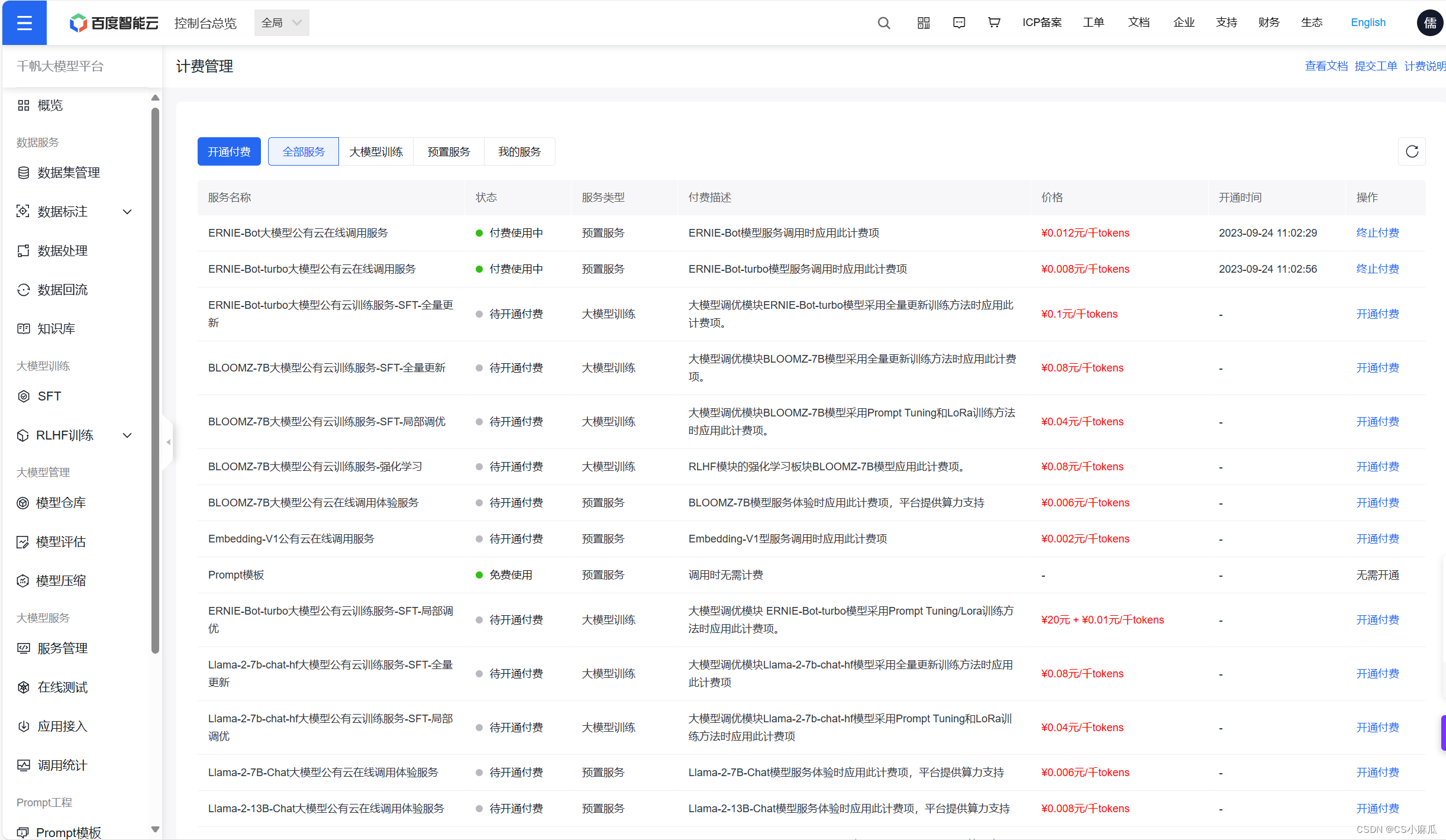Collapse the sidebar with the edge arrow
The height and width of the screenshot is (840, 1446).
click(168, 442)
